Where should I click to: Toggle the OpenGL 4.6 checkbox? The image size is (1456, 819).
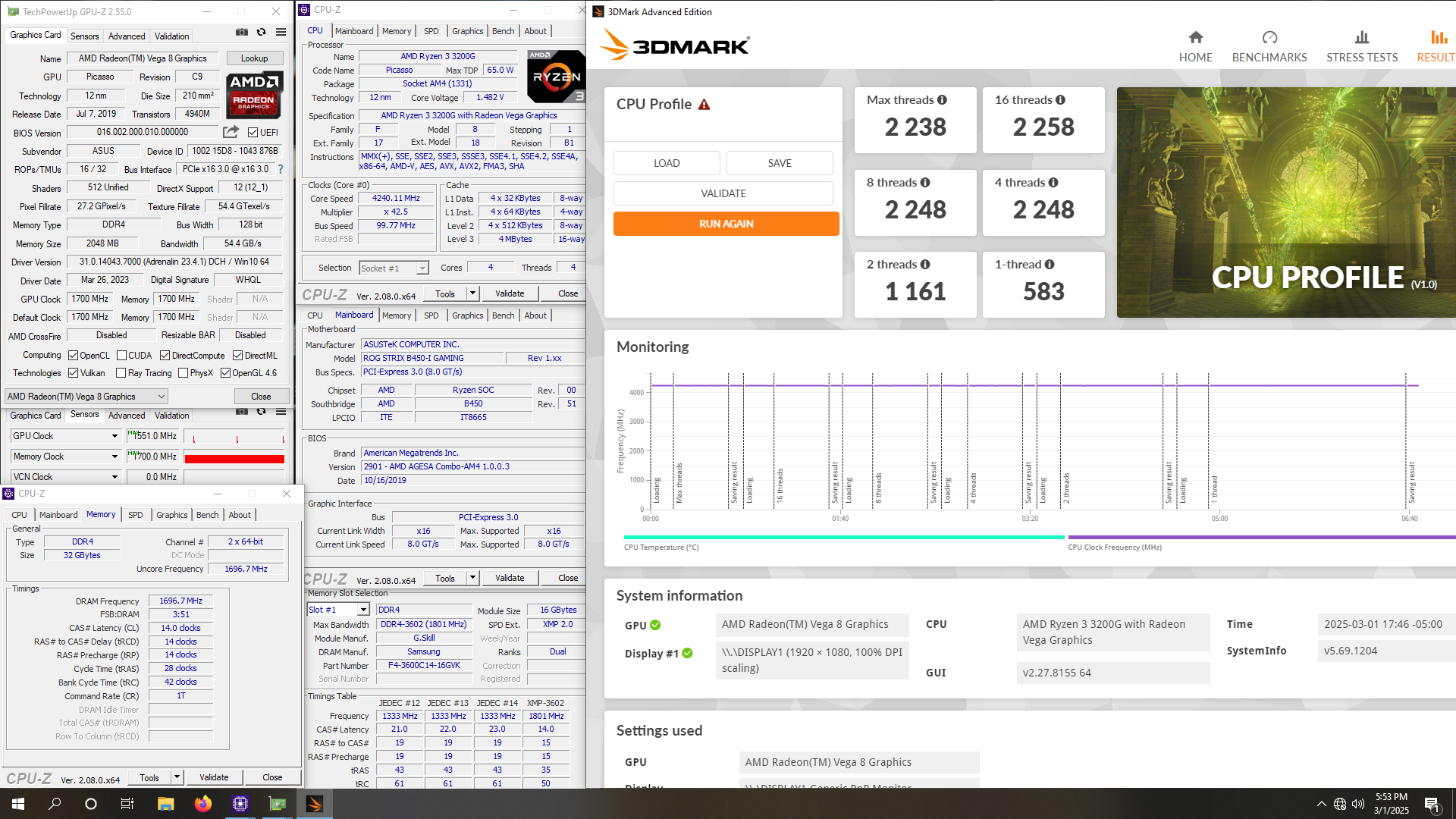(x=226, y=373)
